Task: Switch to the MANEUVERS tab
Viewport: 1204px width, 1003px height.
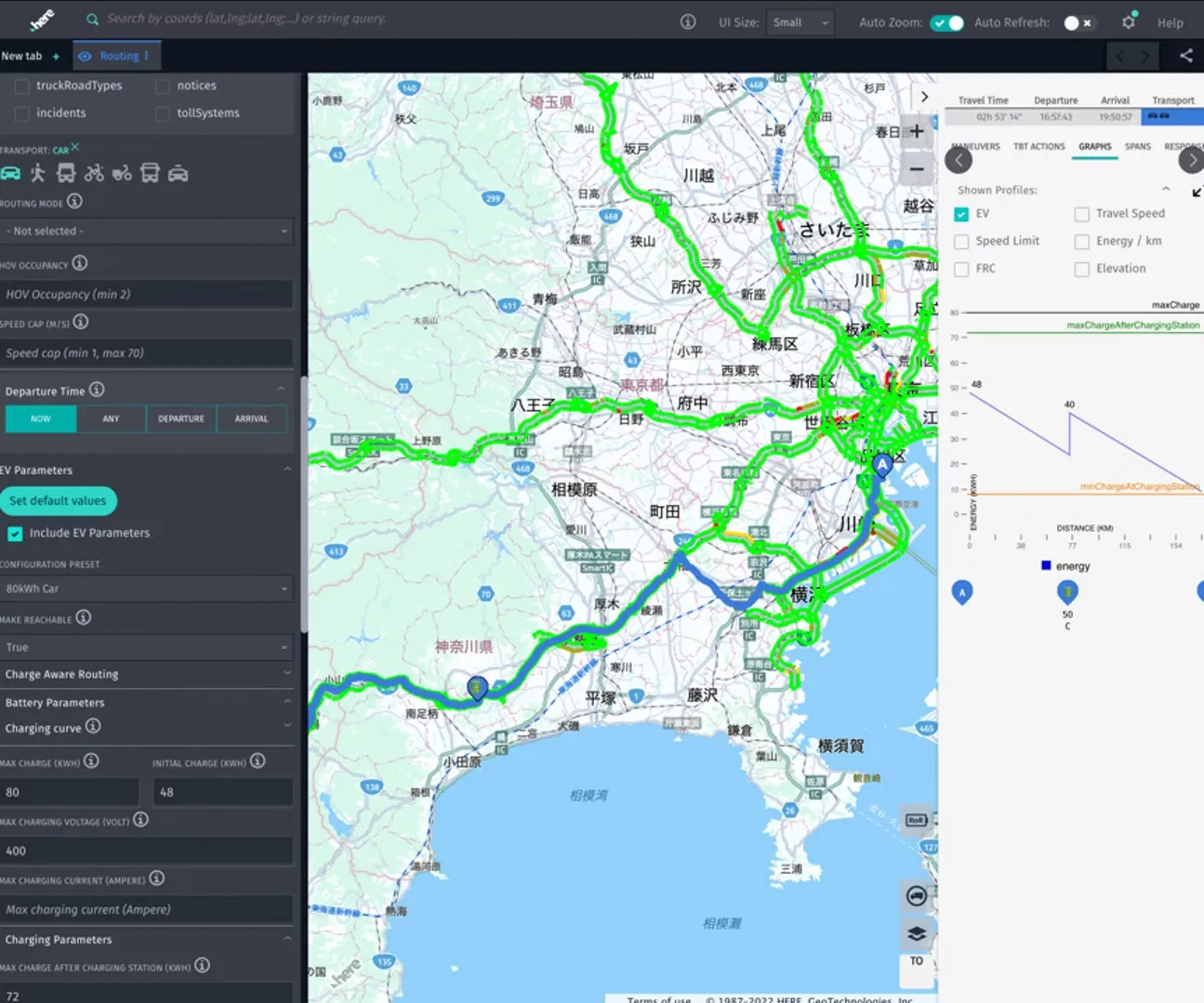Action: click(973, 146)
